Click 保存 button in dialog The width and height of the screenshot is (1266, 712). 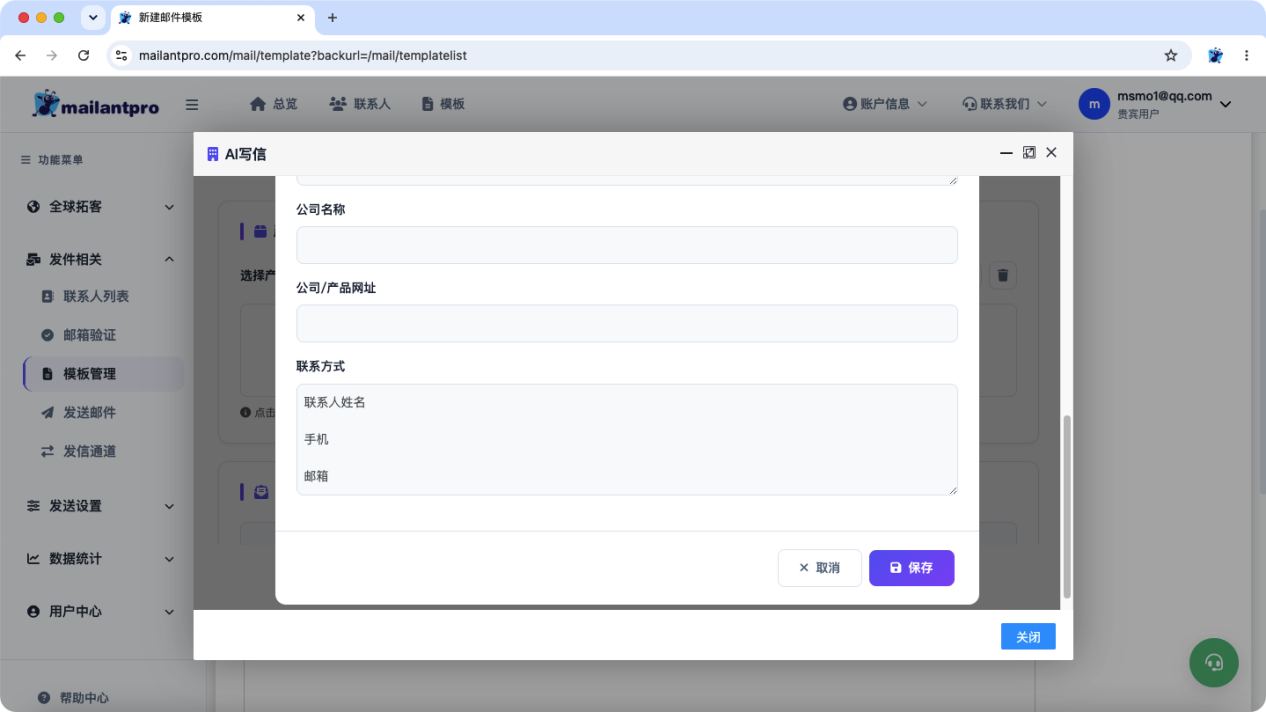pos(911,568)
